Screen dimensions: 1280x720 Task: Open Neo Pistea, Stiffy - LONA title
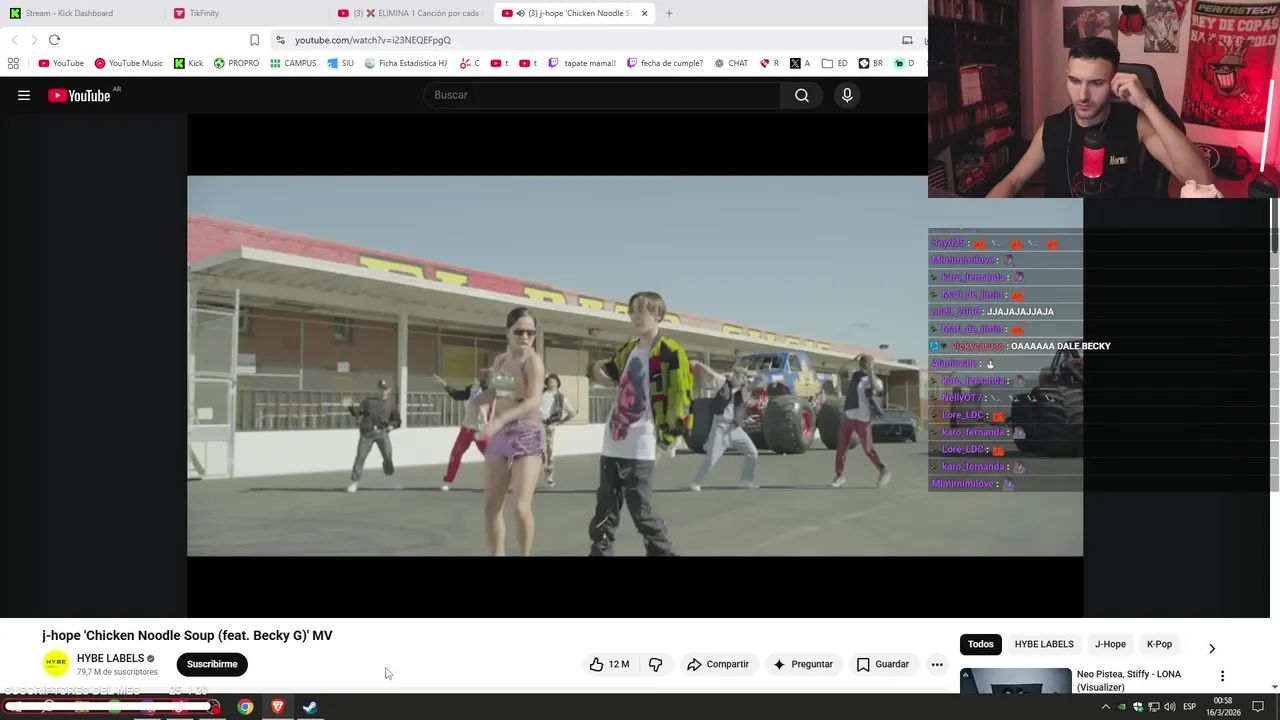point(1128,681)
